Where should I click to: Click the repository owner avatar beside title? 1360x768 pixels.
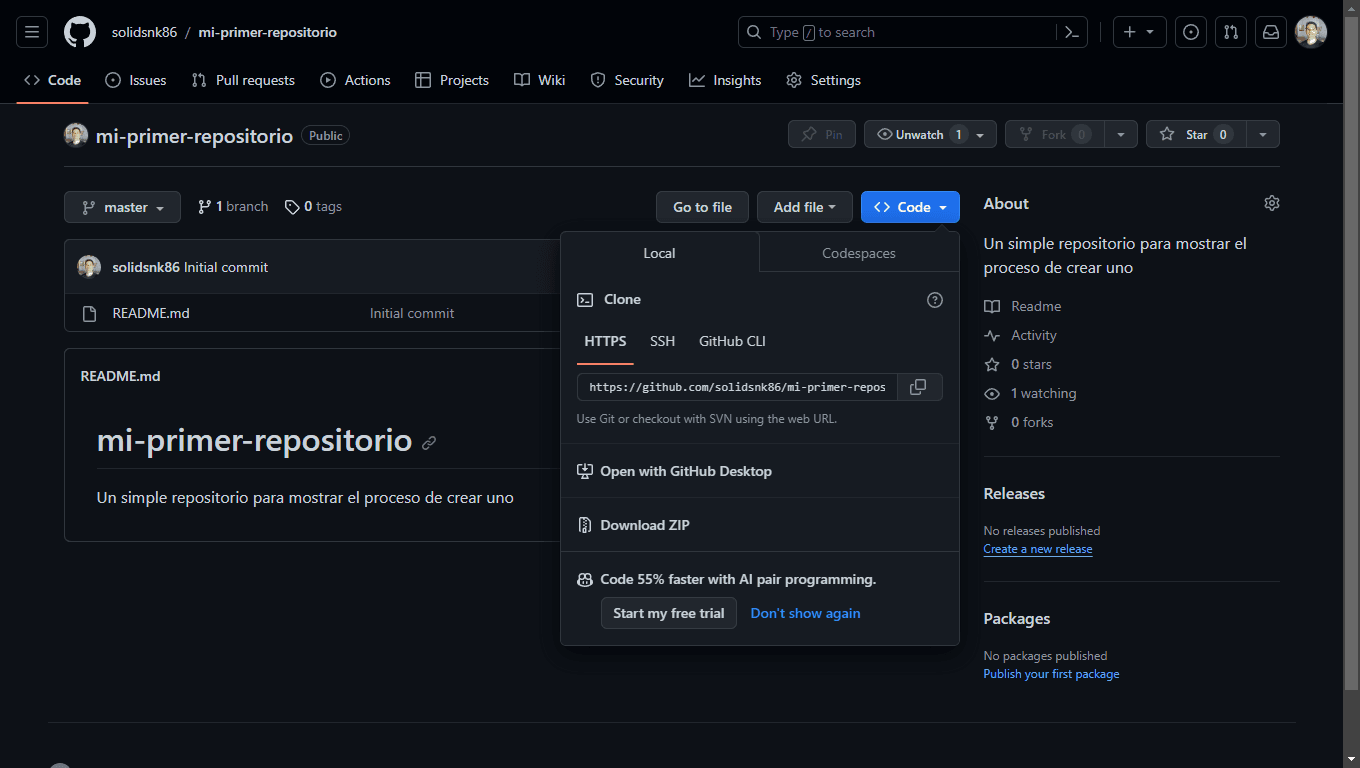(x=76, y=135)
